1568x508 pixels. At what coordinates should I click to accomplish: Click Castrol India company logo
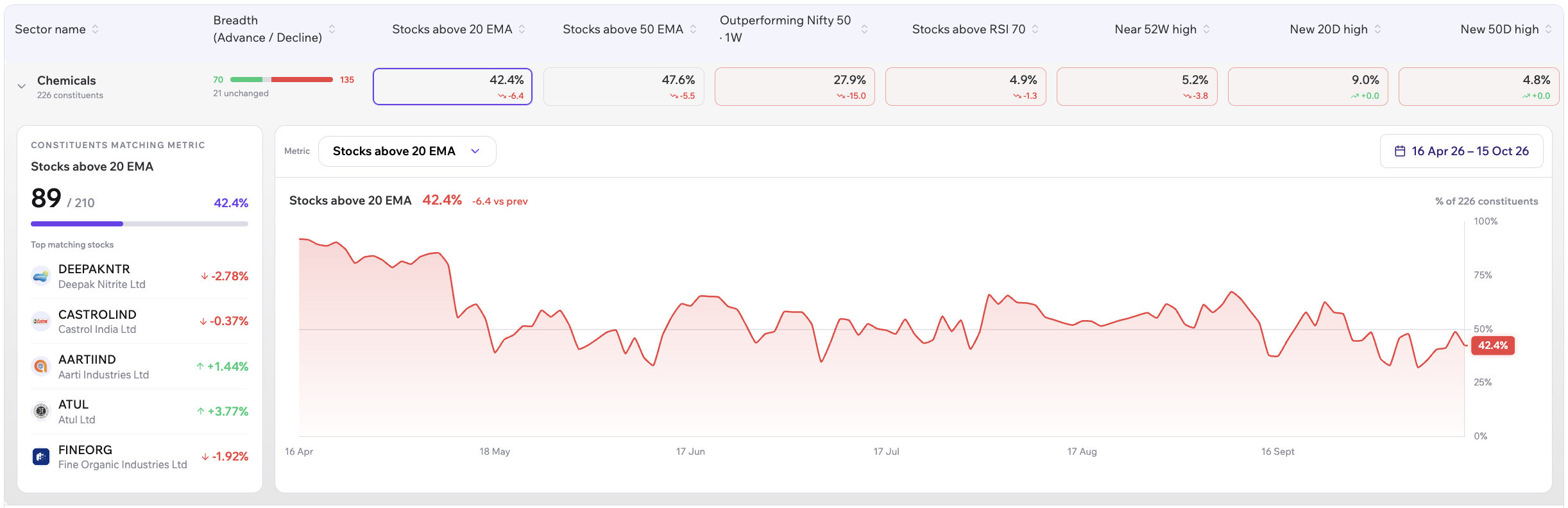41,321
